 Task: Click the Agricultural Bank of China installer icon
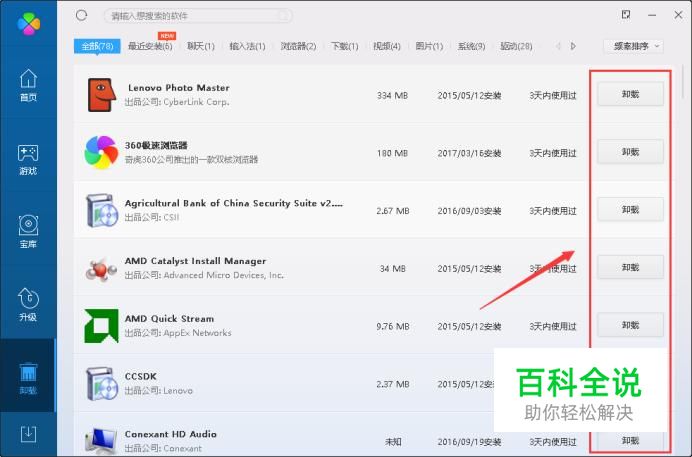click(102, 210)
